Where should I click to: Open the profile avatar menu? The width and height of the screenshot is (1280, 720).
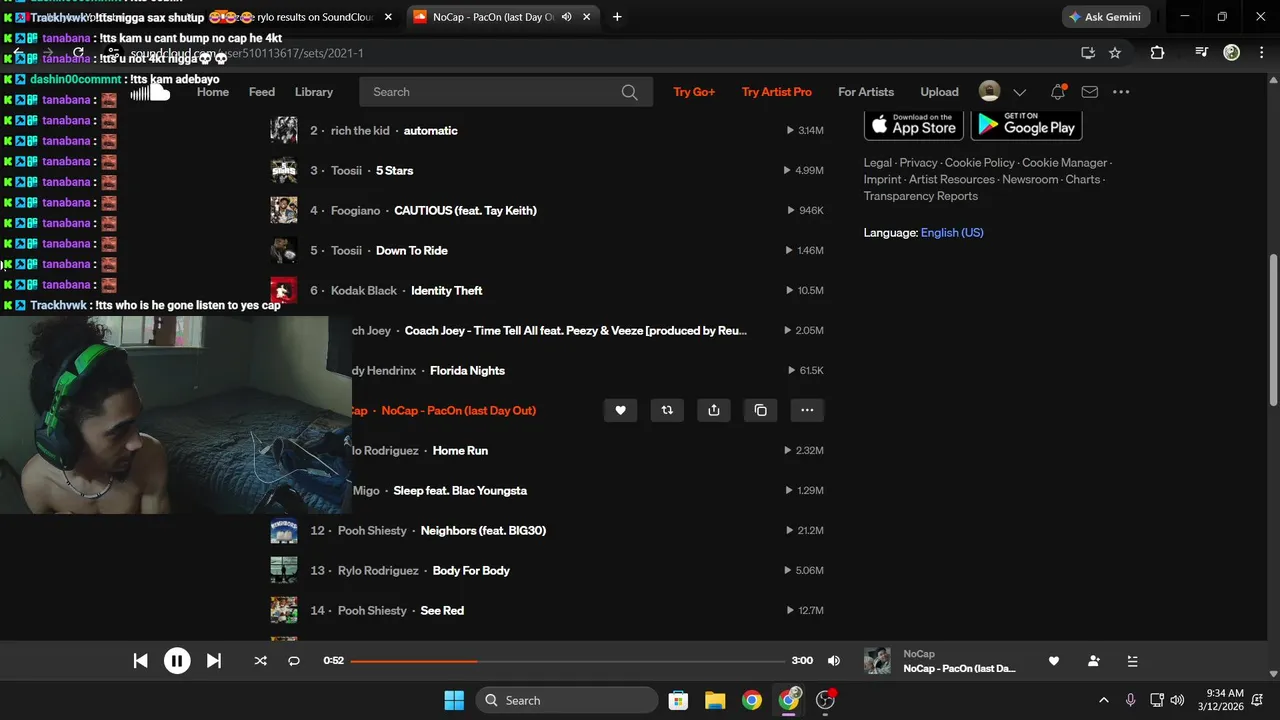tap(989, 92)
